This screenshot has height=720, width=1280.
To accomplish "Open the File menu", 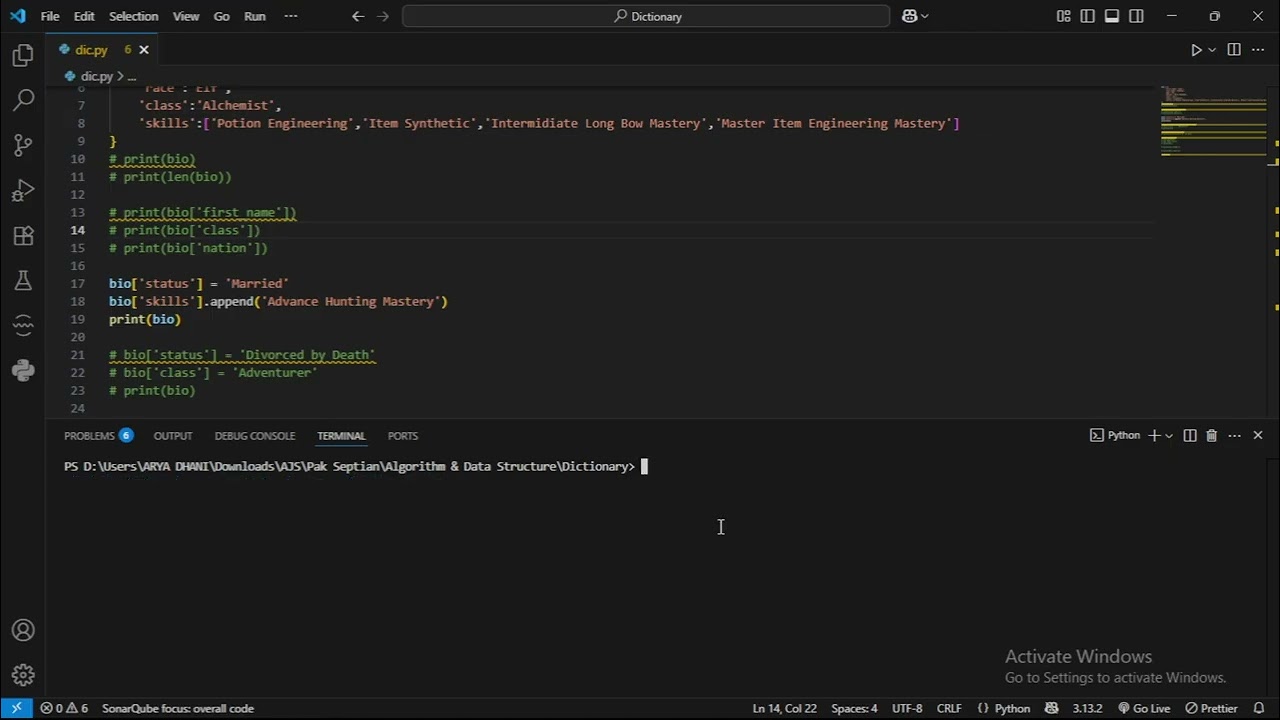I will [x=50, y=16].
